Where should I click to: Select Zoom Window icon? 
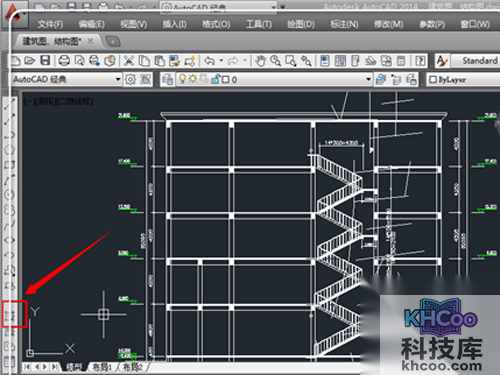[x=291, y=61]
